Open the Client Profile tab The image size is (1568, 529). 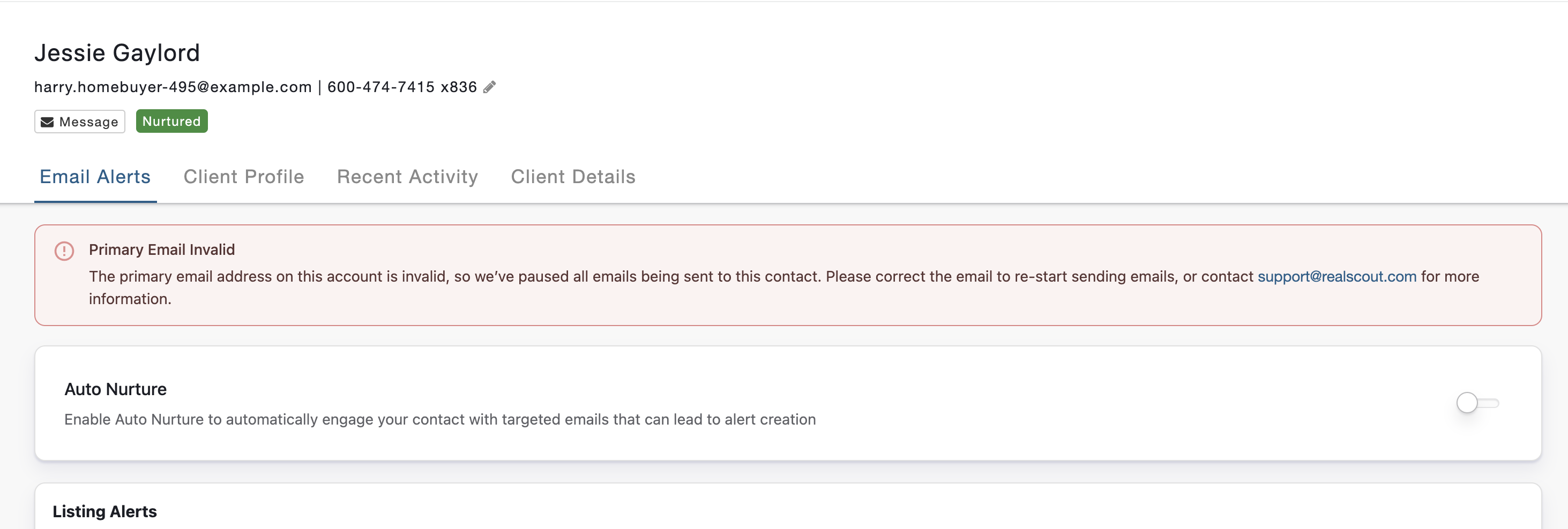point(243,176)
